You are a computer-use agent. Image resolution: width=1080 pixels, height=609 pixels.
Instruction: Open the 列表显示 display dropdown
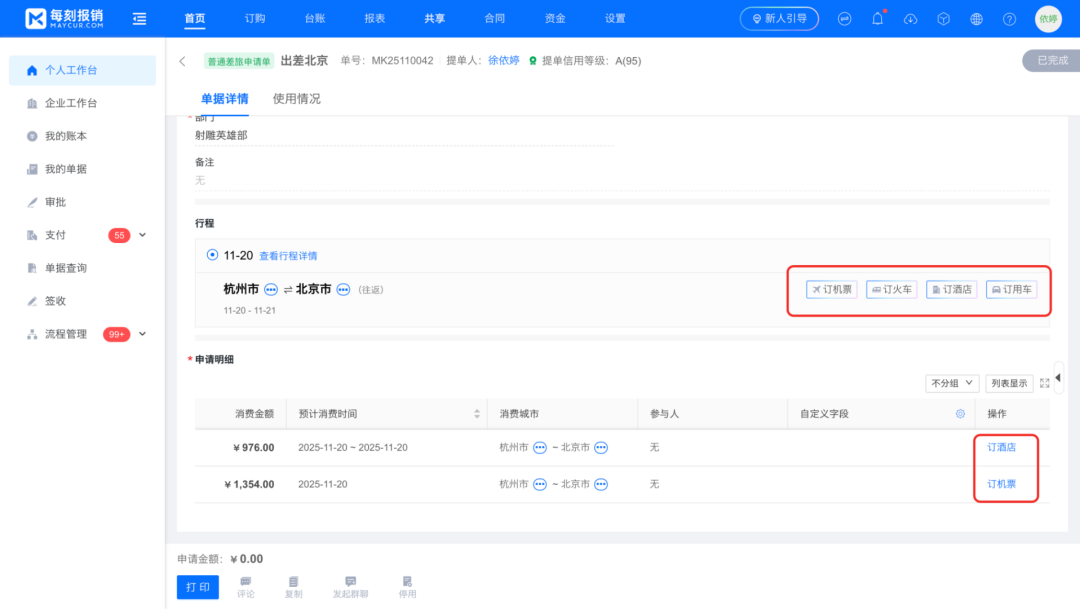(x=1009, y=382)
